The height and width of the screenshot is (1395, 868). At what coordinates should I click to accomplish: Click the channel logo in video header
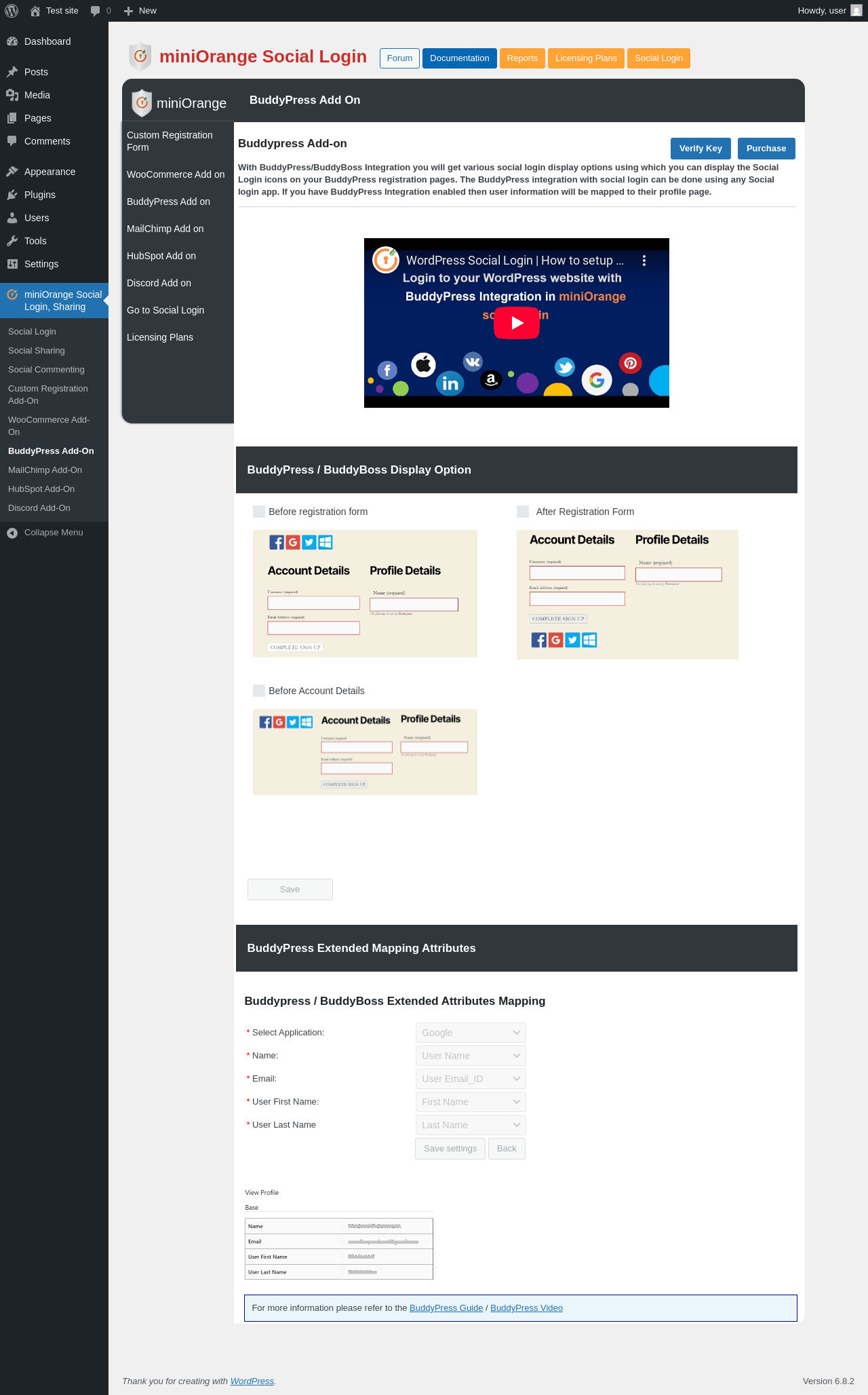pos(386,260)
